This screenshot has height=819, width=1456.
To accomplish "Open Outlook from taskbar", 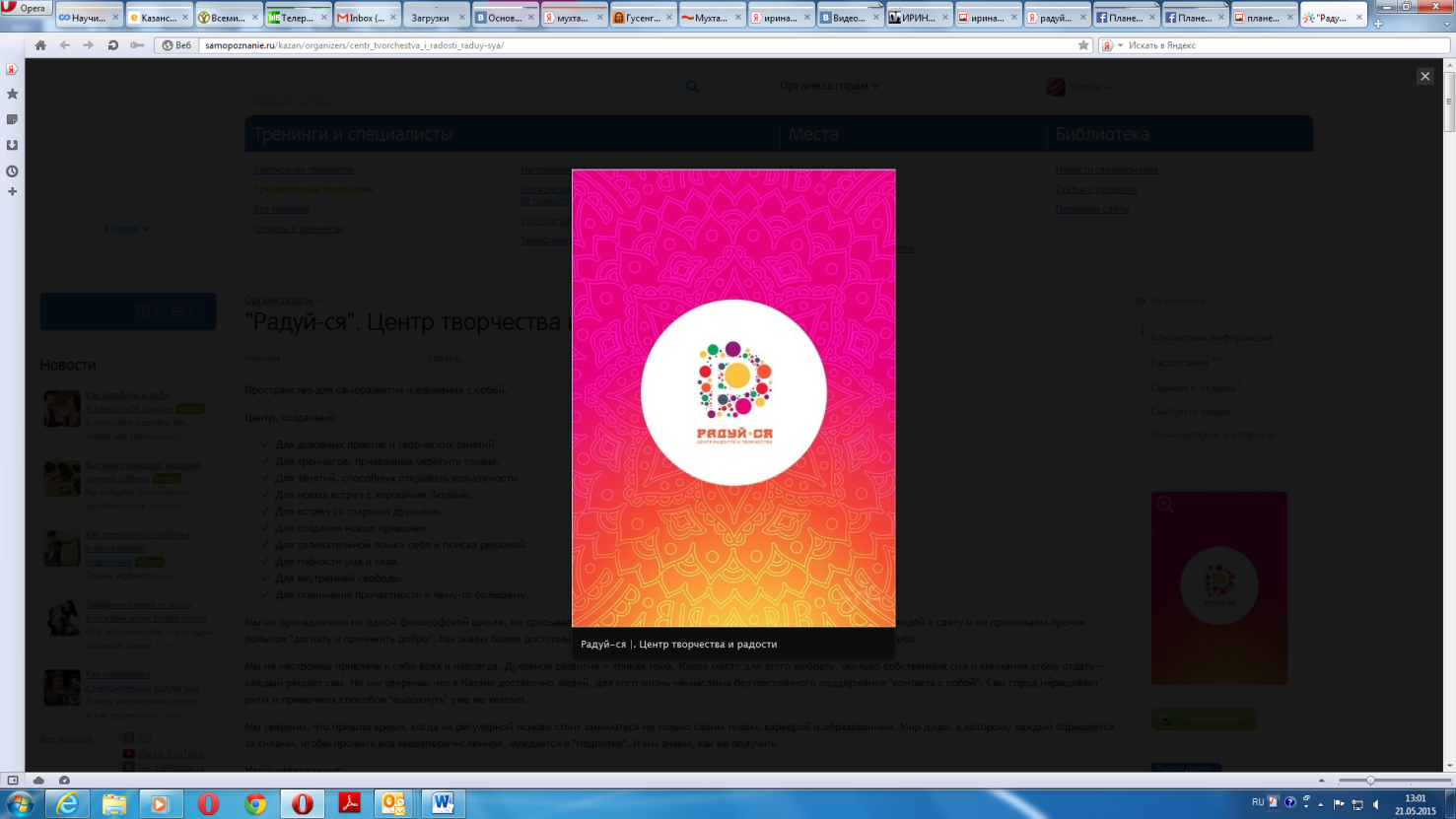I will tap(395, 804).
